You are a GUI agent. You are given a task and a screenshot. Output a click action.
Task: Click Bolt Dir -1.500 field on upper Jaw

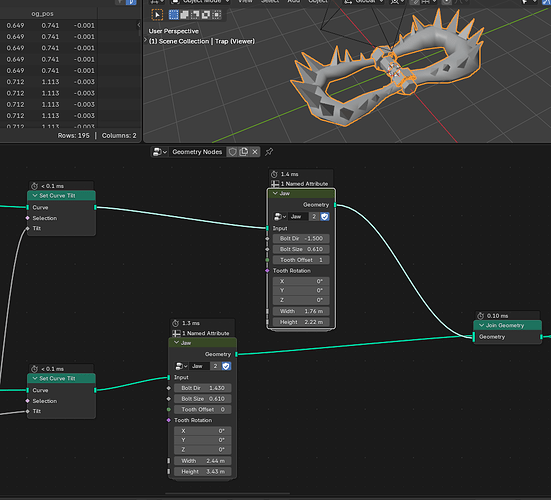[301, 239]
